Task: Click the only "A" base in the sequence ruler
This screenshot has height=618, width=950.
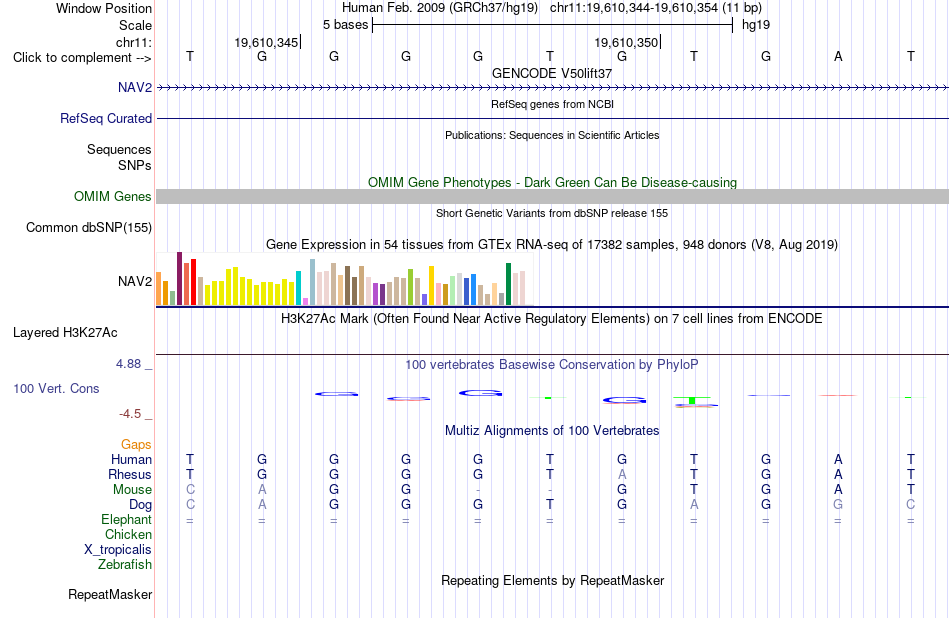Action: tap(838, 56)
